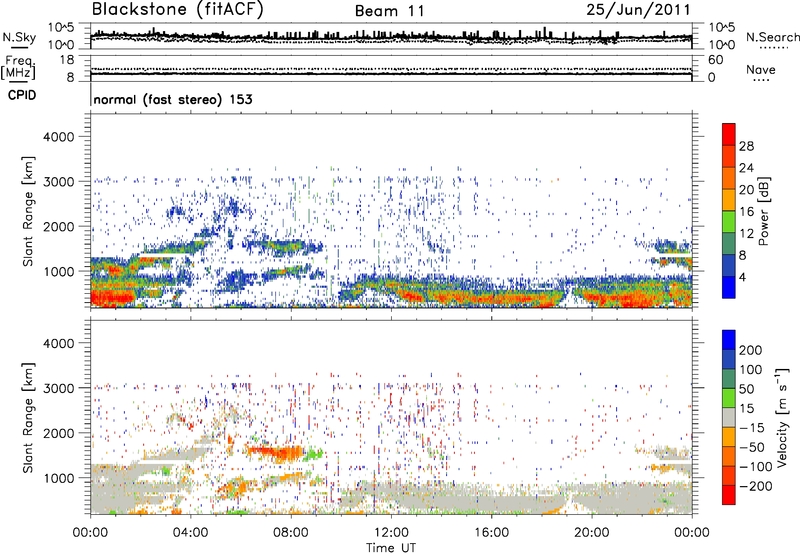Click Velocity segment between -50 and -100
This screenshot has height=554, width=800.
[x=729, y=456]
